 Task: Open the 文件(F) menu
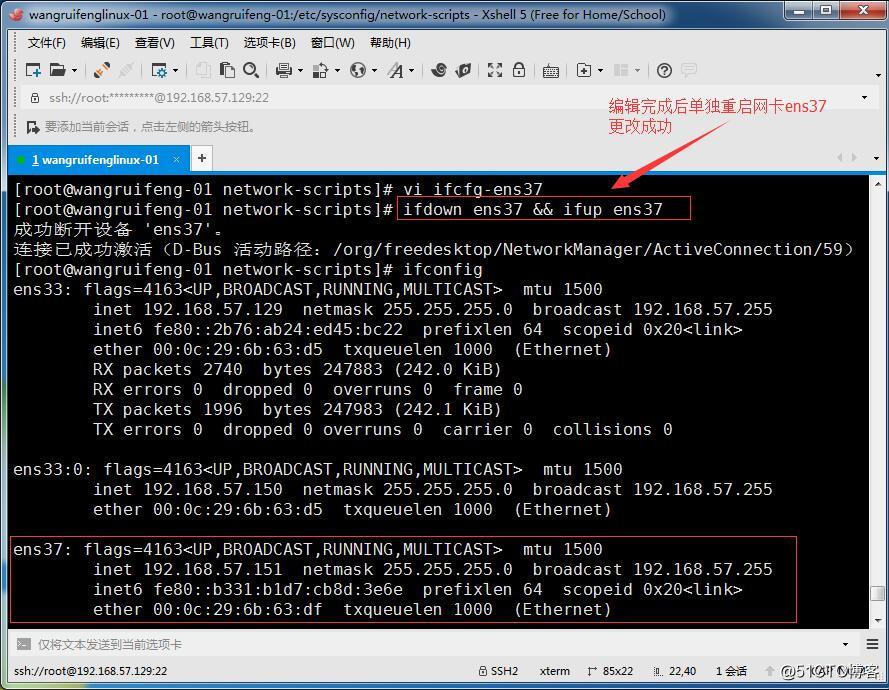[46, 43]
